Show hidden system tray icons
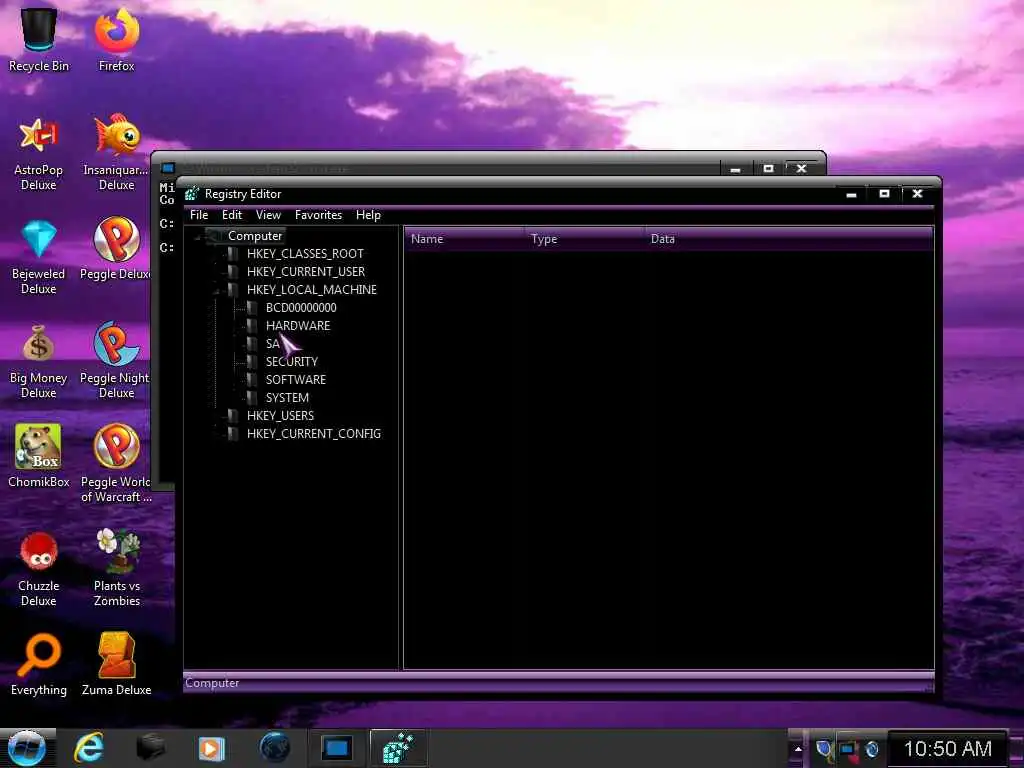Viewport: 1024px width, 768px height. [x=798, y=748]
